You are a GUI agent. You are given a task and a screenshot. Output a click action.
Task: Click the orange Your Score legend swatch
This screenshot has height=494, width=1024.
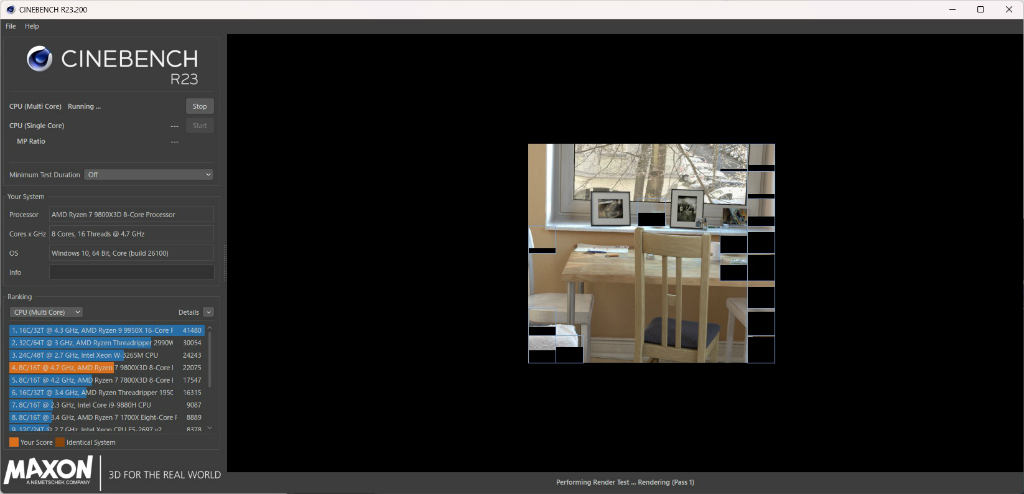pyautogui.click(x=14, y=442)
